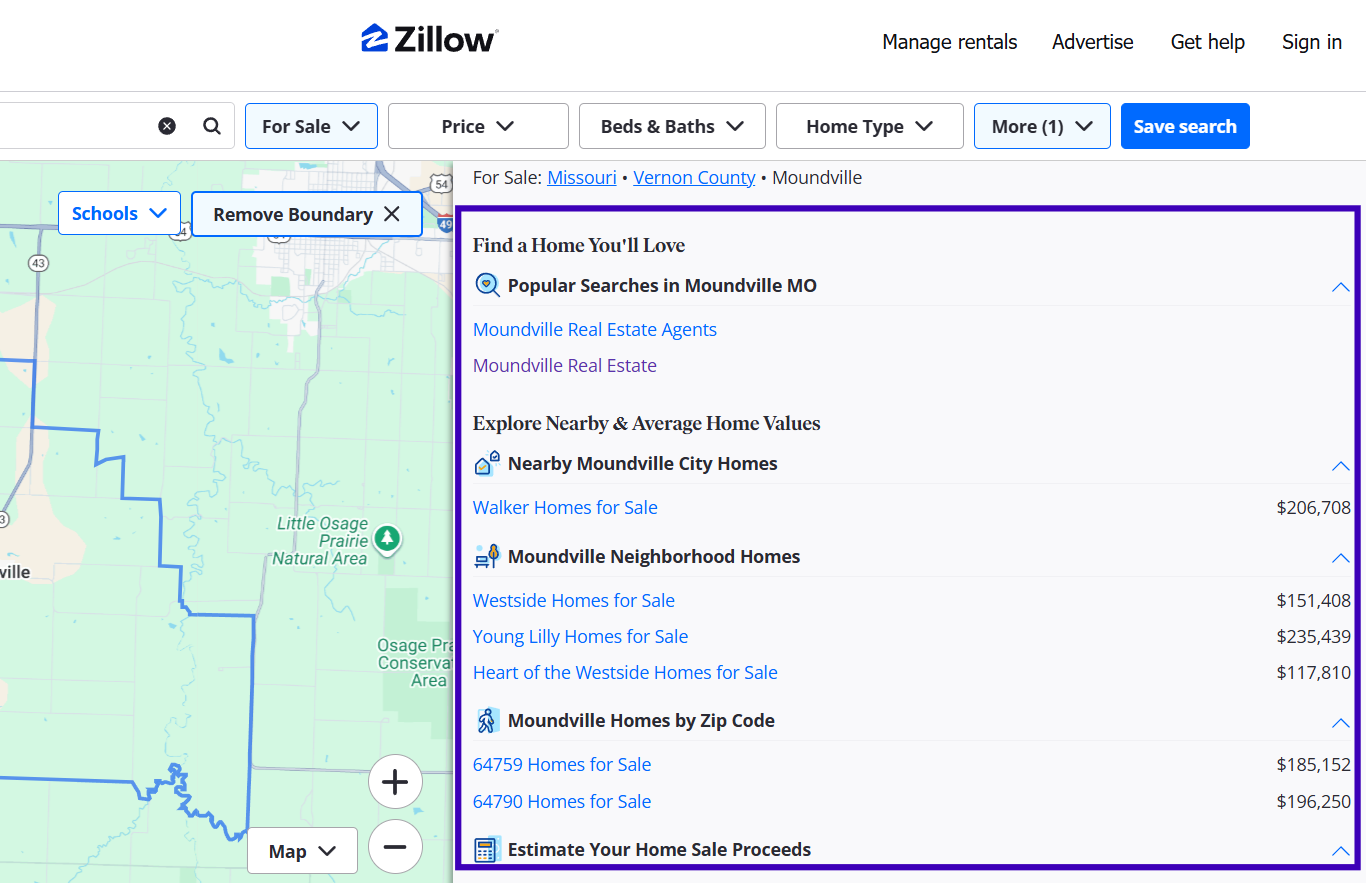Select Get help in the top navigation

1207,42
